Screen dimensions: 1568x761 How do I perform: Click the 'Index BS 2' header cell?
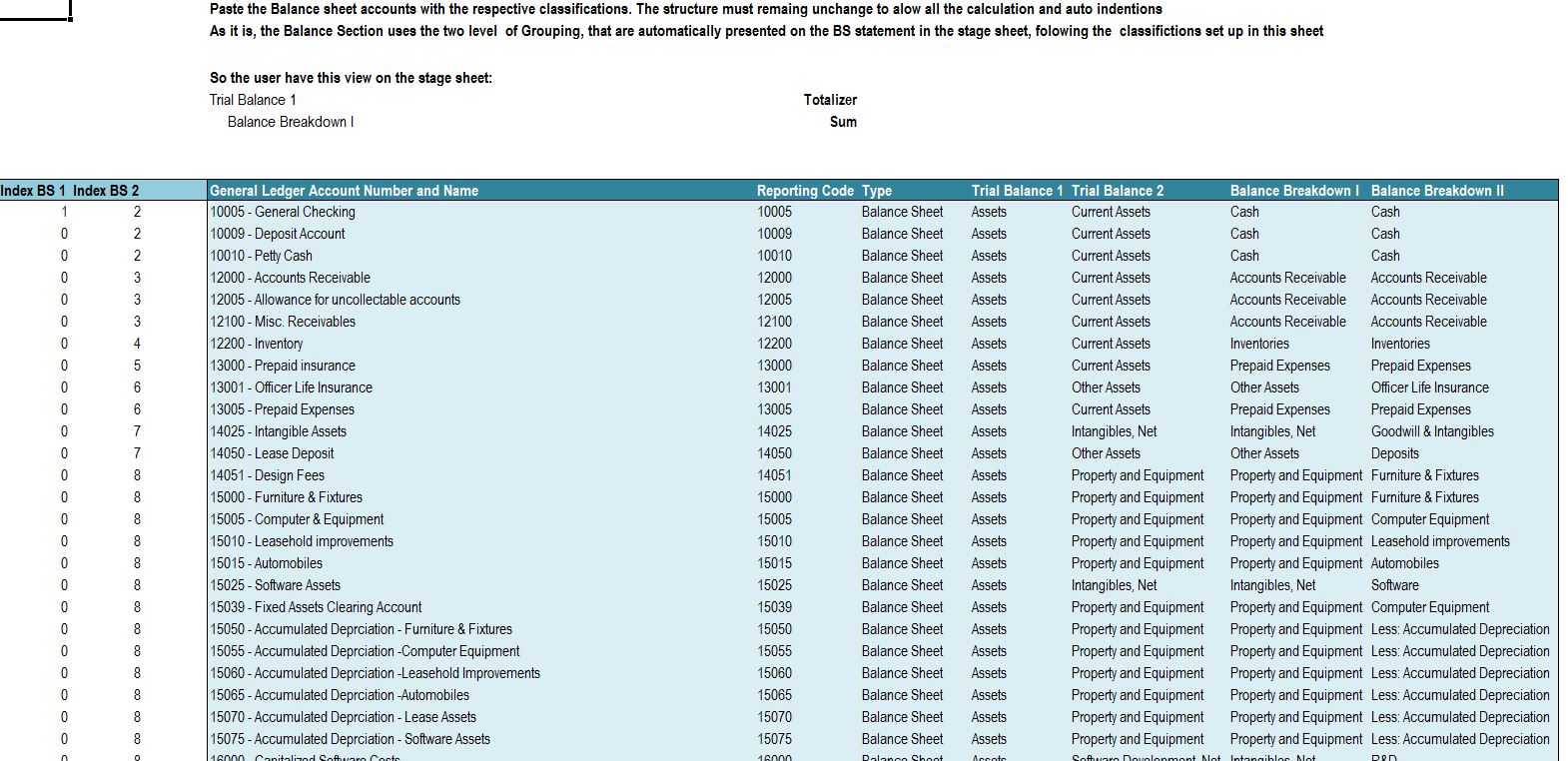(106, 191)
